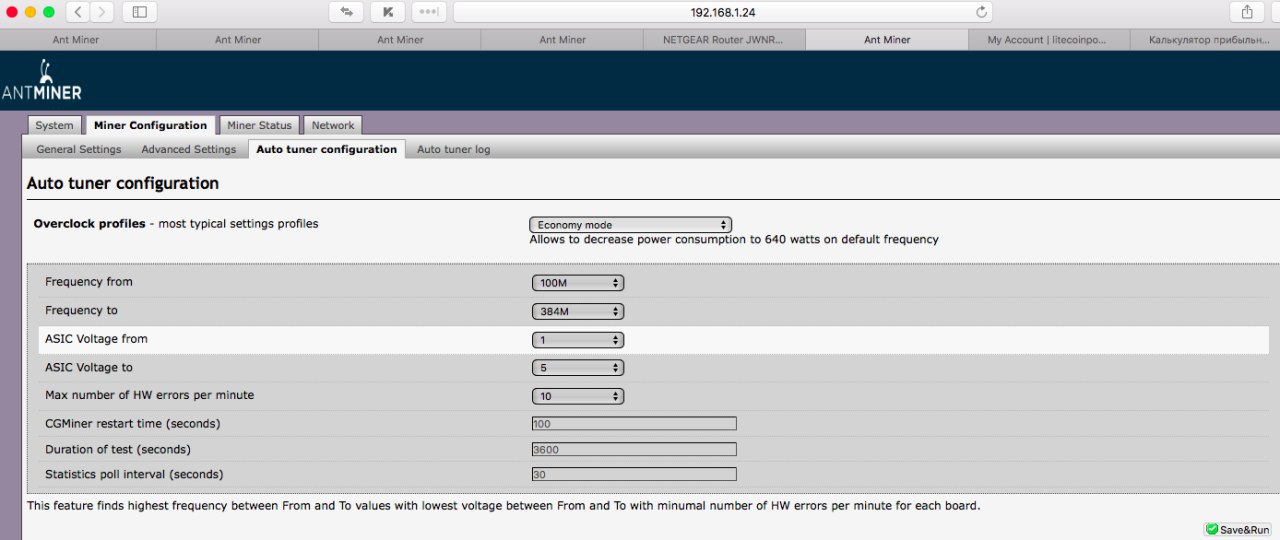1280x540 pixels.
Task: Open the Auto tuner log subtab
Action: [x=453, y=149]
